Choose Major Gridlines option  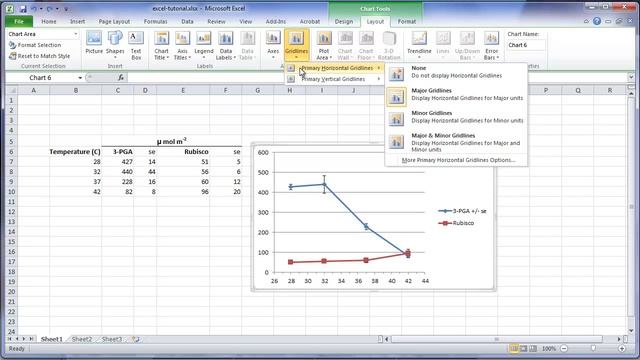pyautogui.click(x=456, y=96)
